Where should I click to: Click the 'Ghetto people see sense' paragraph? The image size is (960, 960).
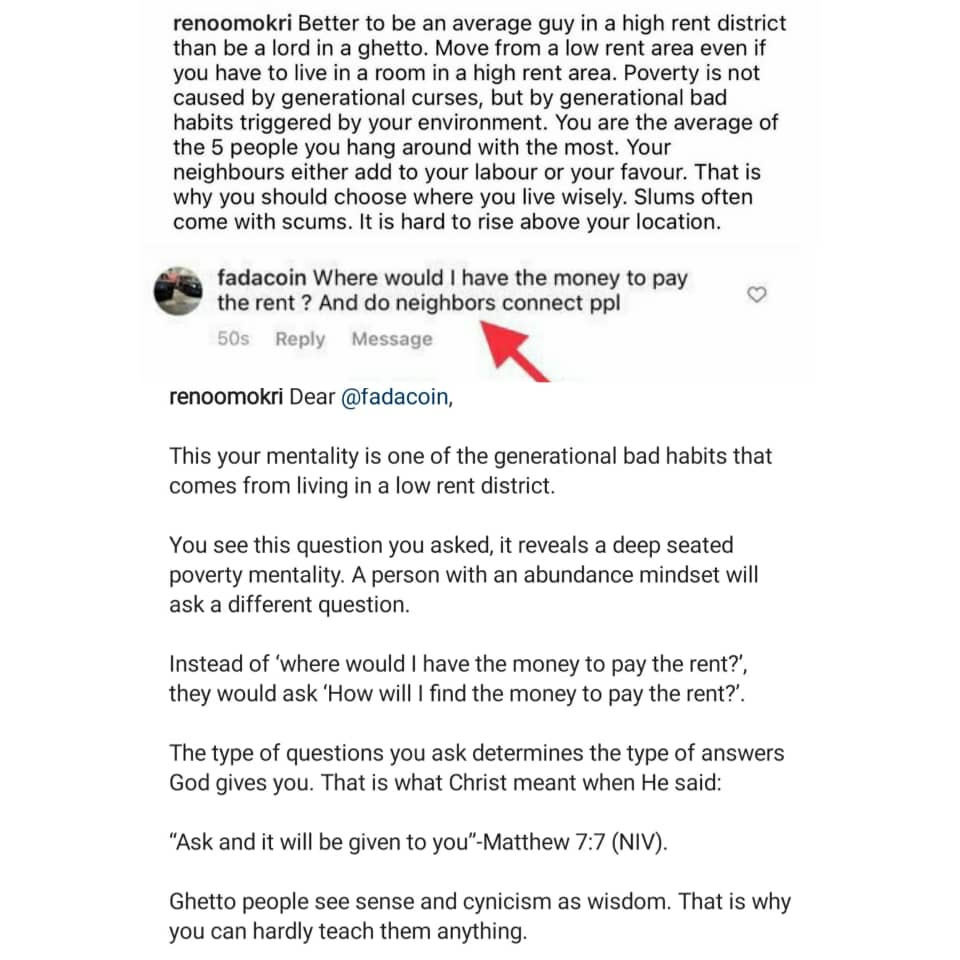[480, 916]
